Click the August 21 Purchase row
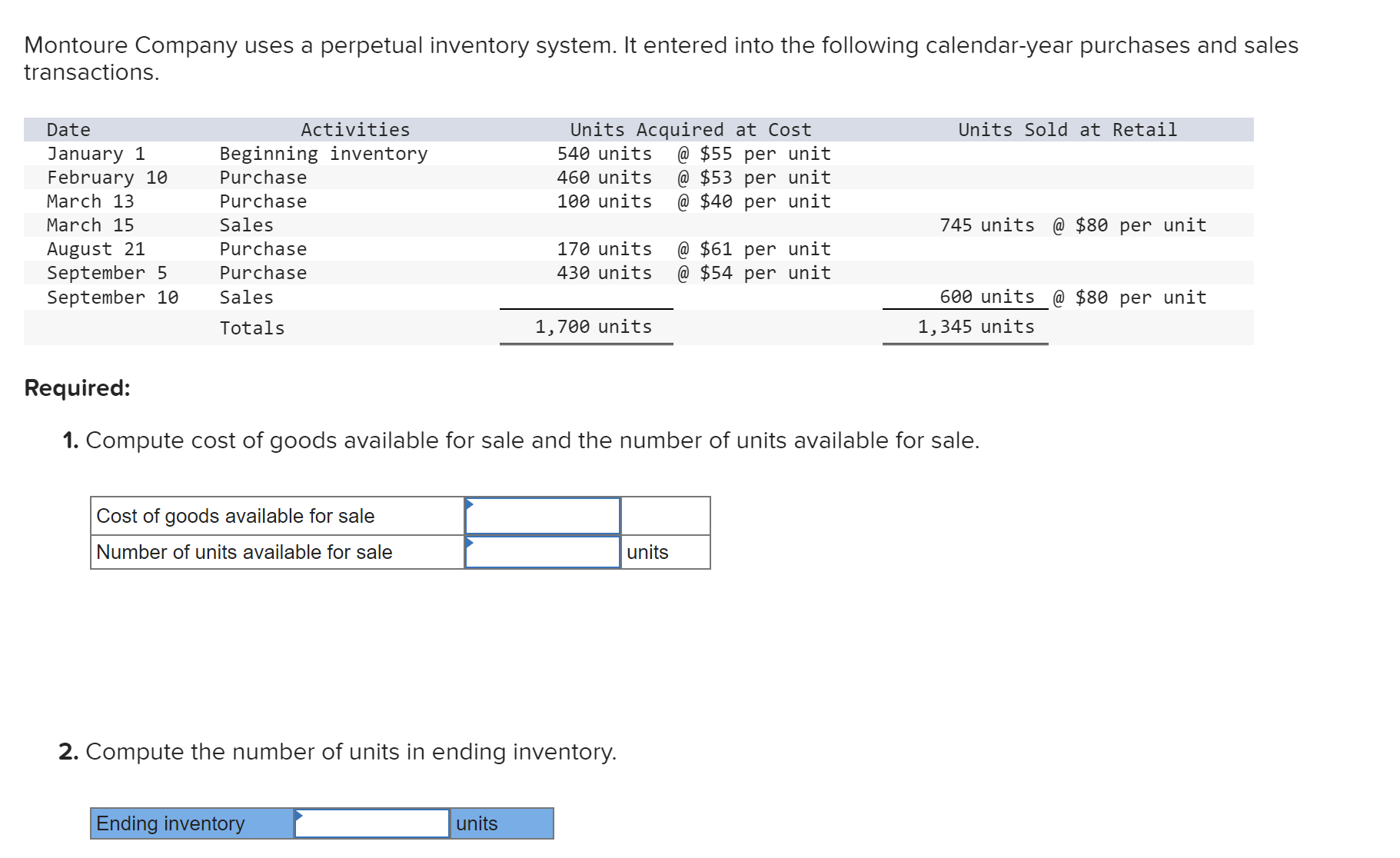1400x858 pixels. pos(308,248)
